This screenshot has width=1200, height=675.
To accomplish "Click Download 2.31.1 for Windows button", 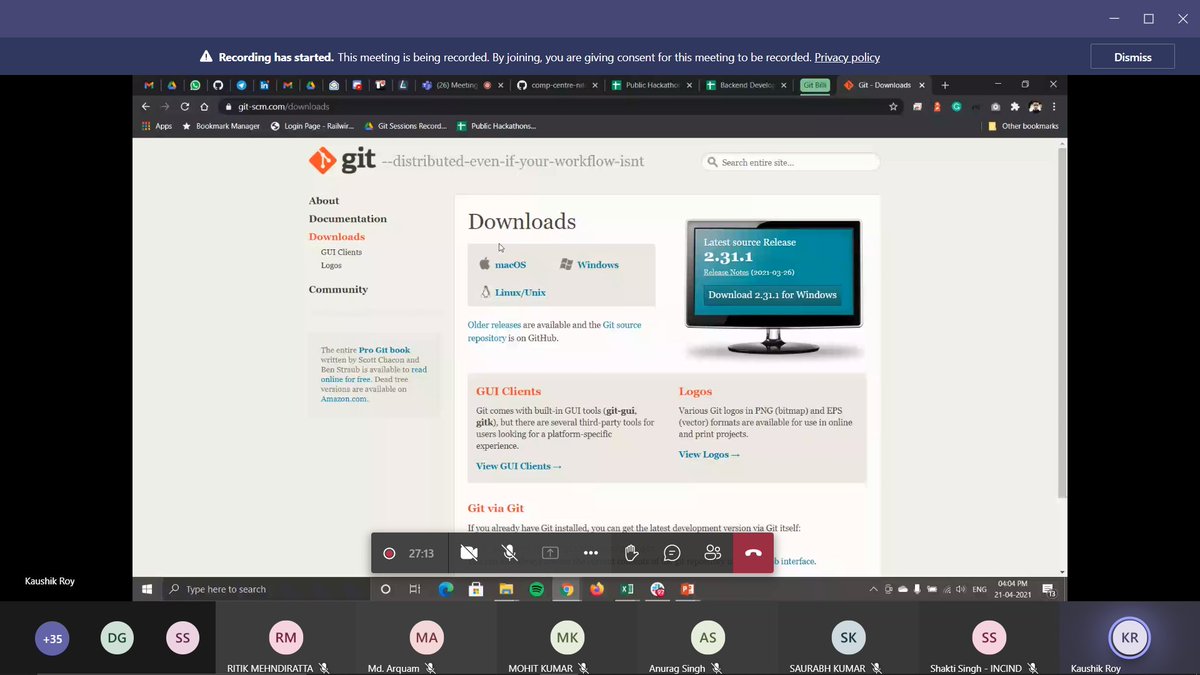I will pyautogui.click(x=772, y=295).
